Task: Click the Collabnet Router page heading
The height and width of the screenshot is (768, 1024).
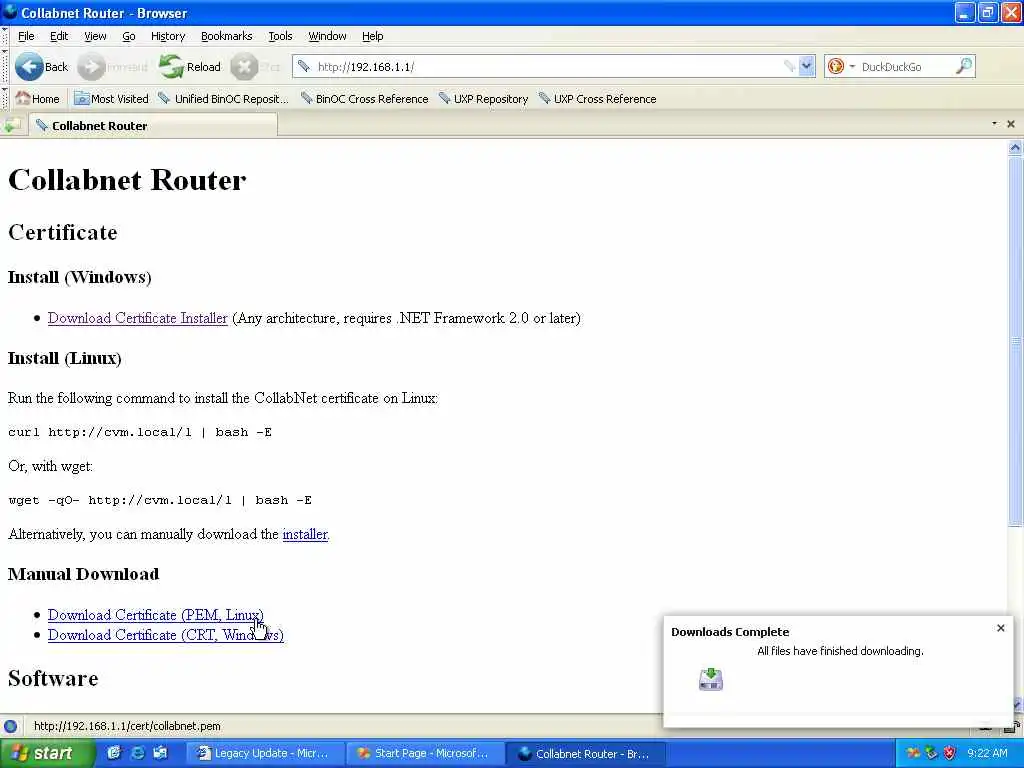Action: point(127,180)
